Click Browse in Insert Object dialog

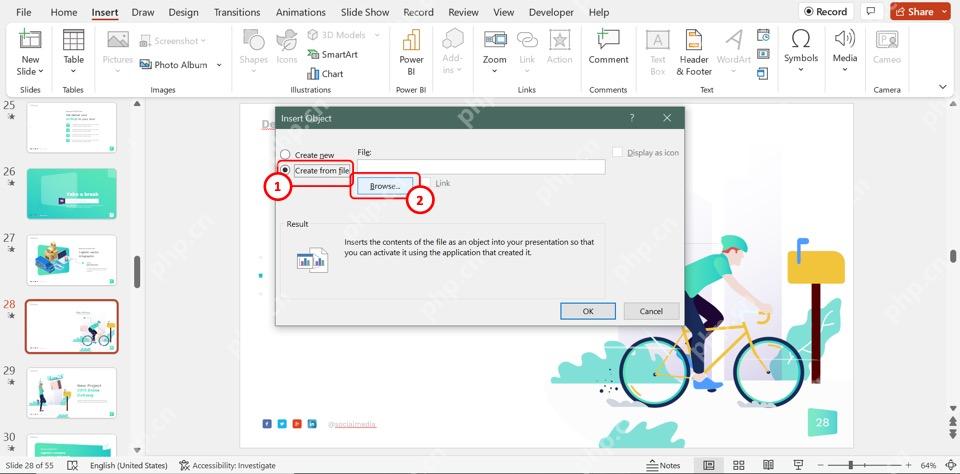click(385, 186)
